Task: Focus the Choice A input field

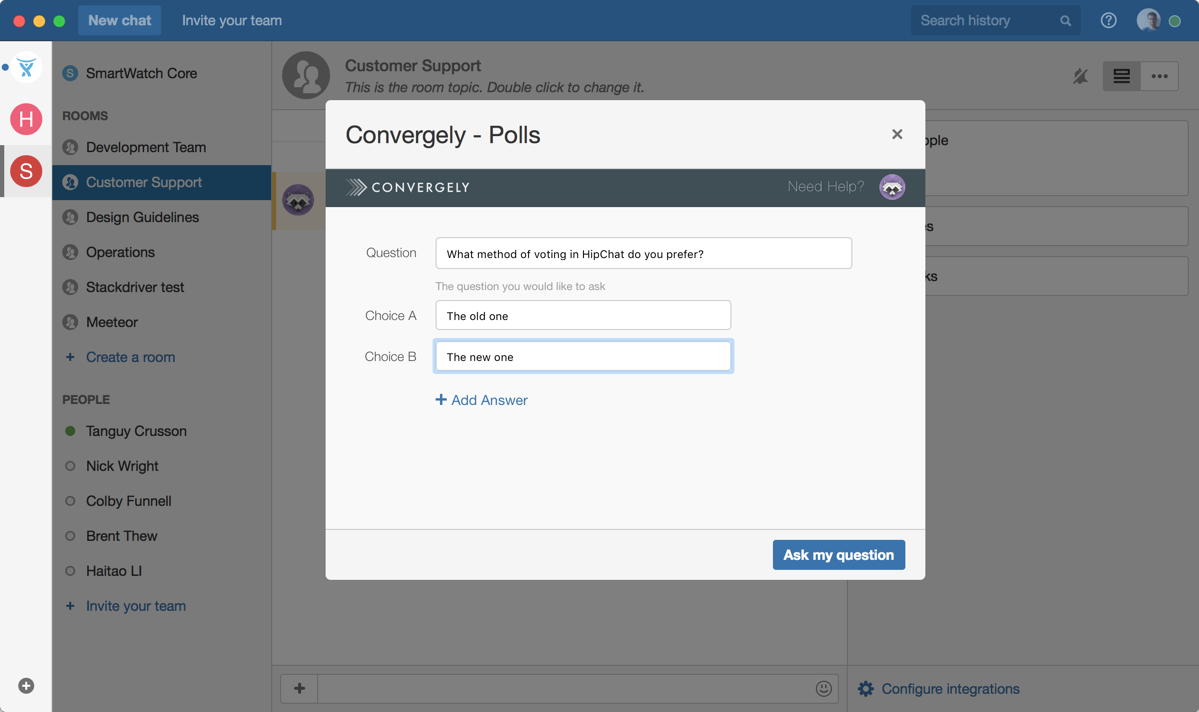Action: (583, 316)
